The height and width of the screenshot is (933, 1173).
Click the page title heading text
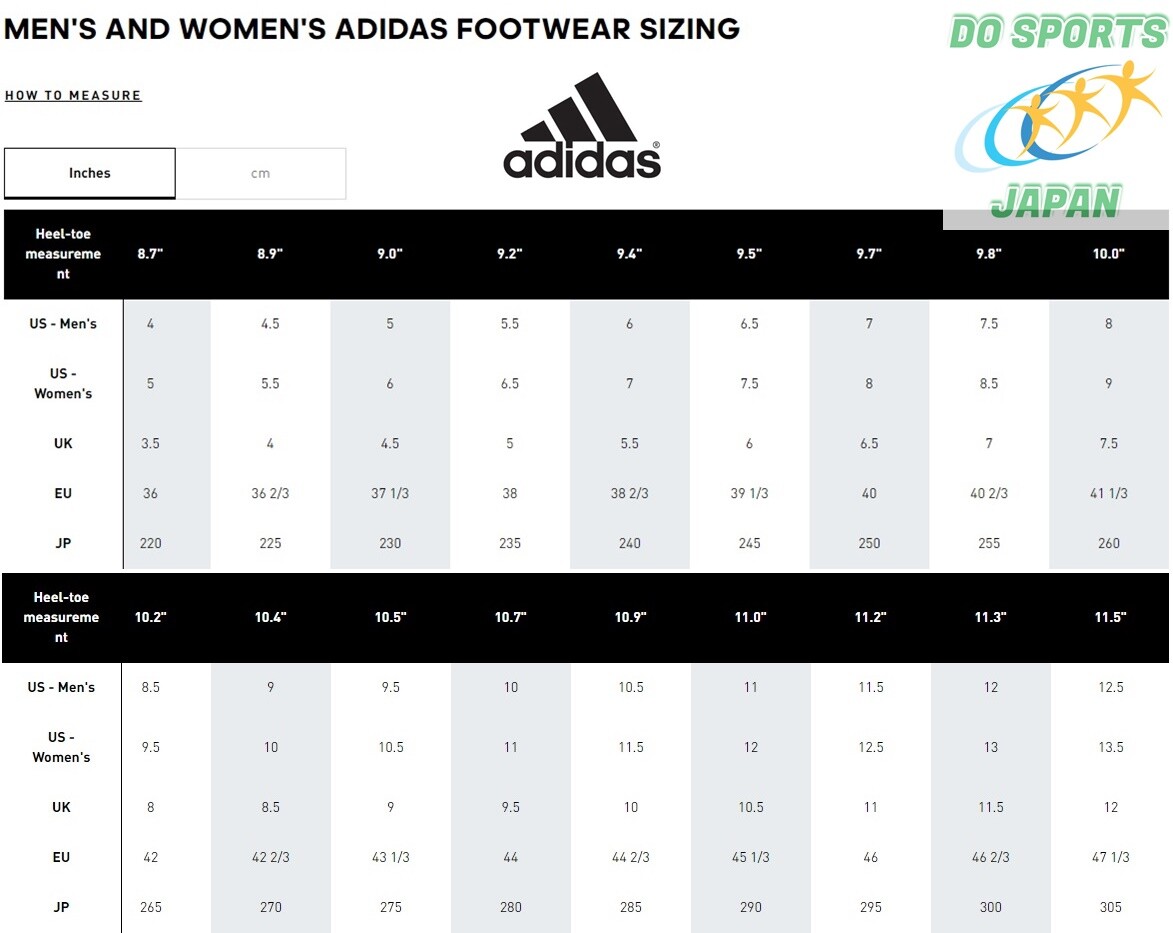[372, 28]
